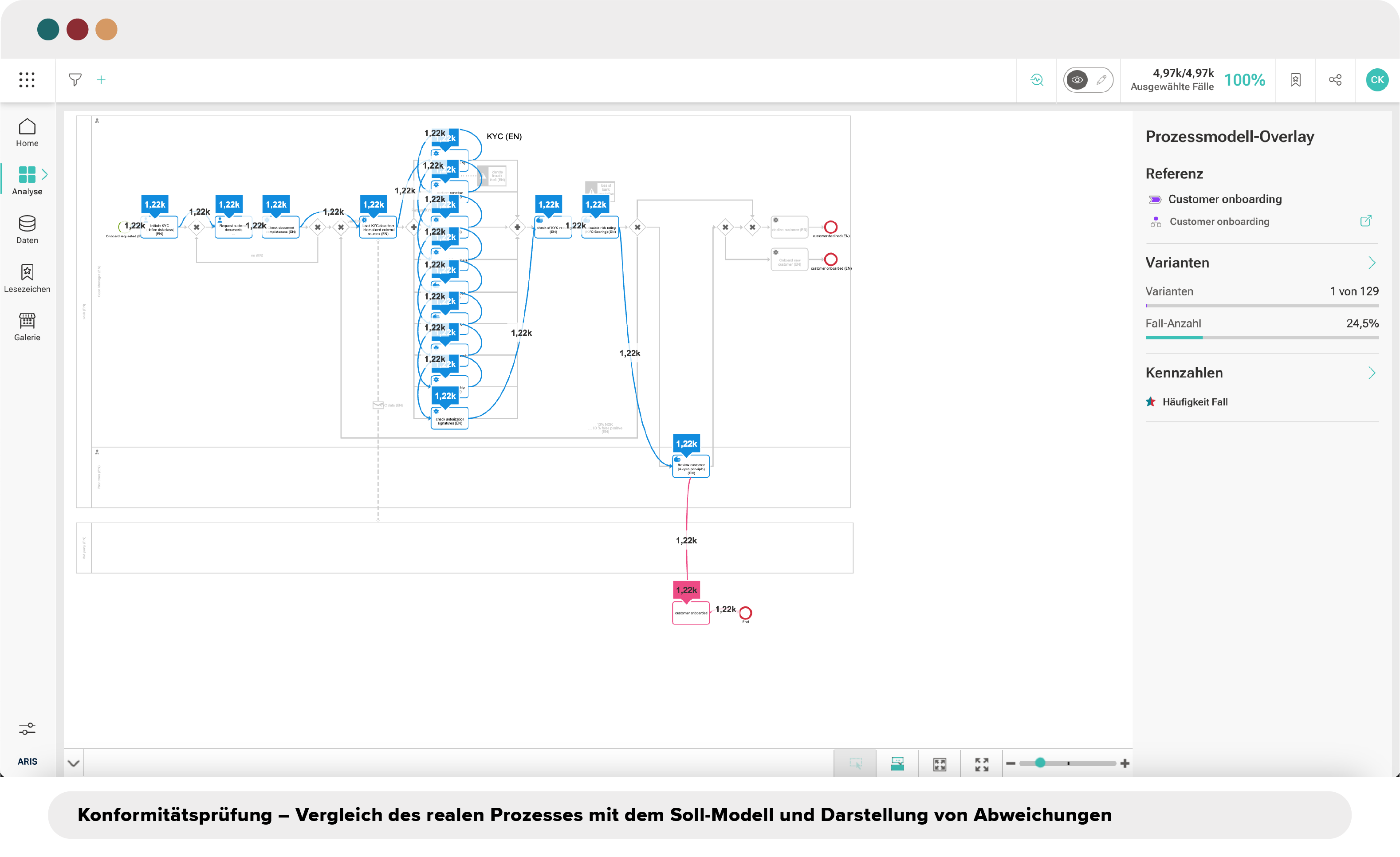
Task: Expand the bottom panel chevron
Action: pos(74,763)
